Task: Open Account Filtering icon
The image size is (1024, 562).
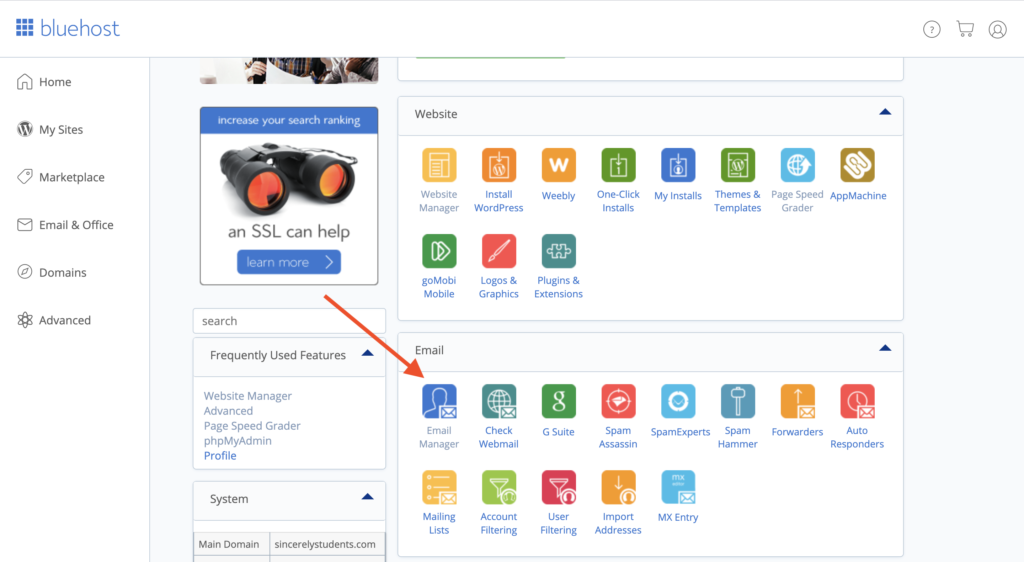Action: (x=498, y=488)
